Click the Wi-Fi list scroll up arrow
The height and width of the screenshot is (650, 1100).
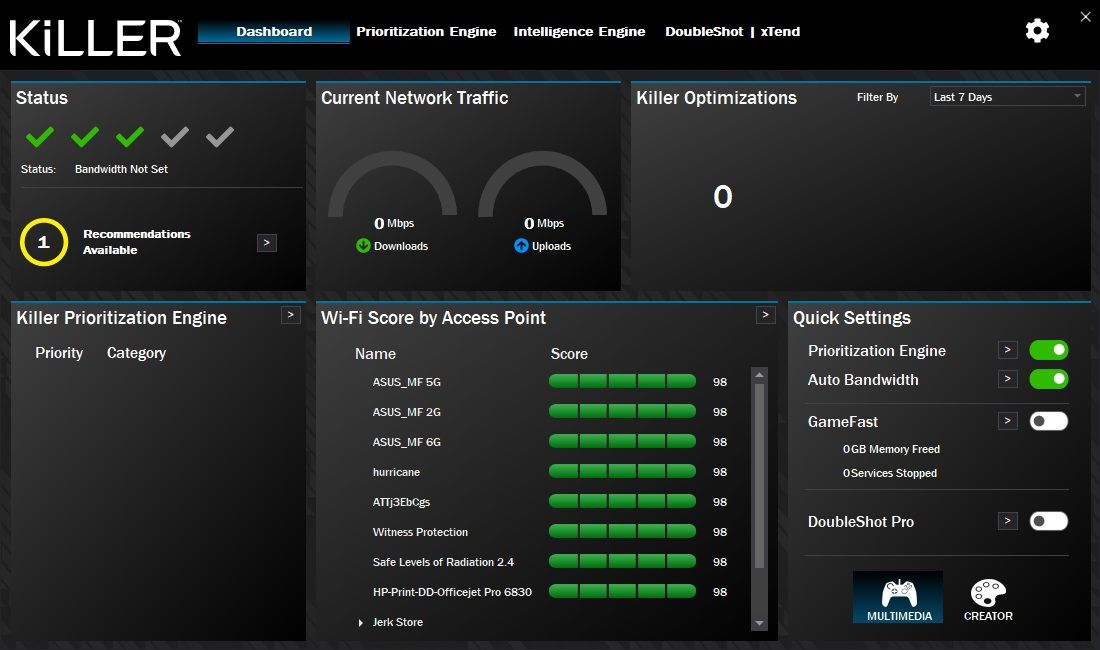pyautogui.click(x=759, y=375)
